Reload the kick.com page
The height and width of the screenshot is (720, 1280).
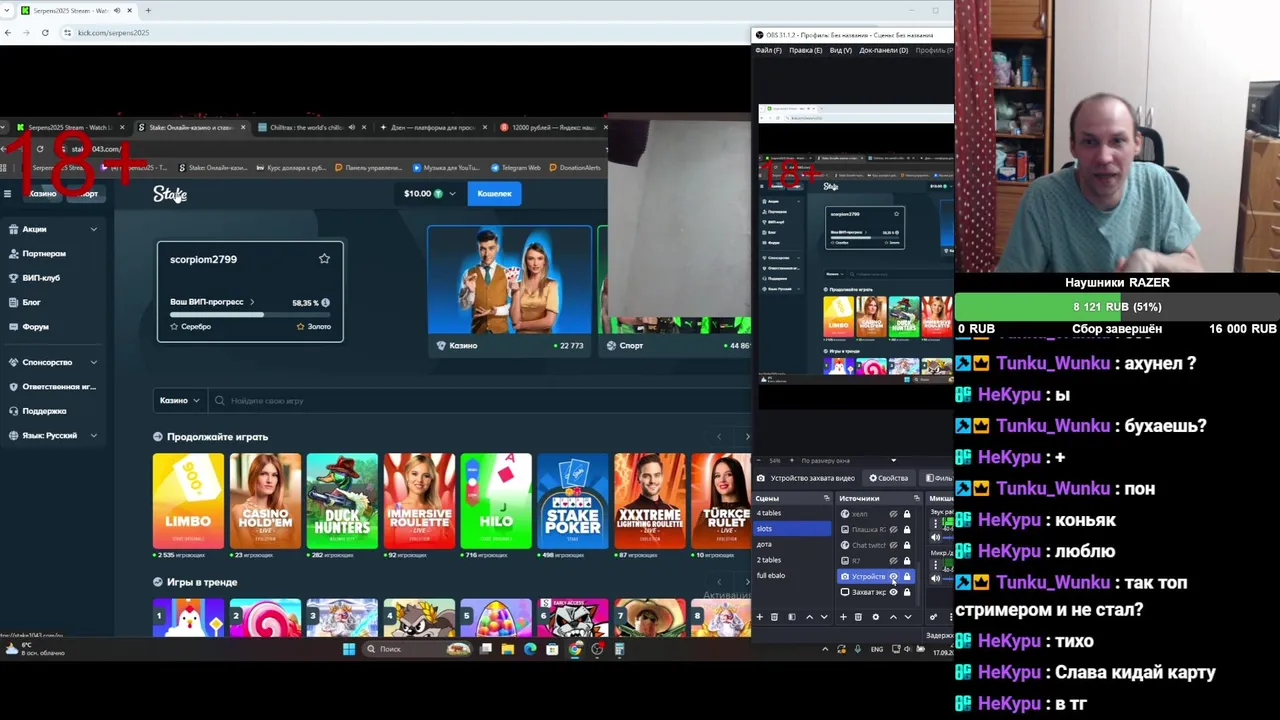pyautogui.click(x=45, y=32)
